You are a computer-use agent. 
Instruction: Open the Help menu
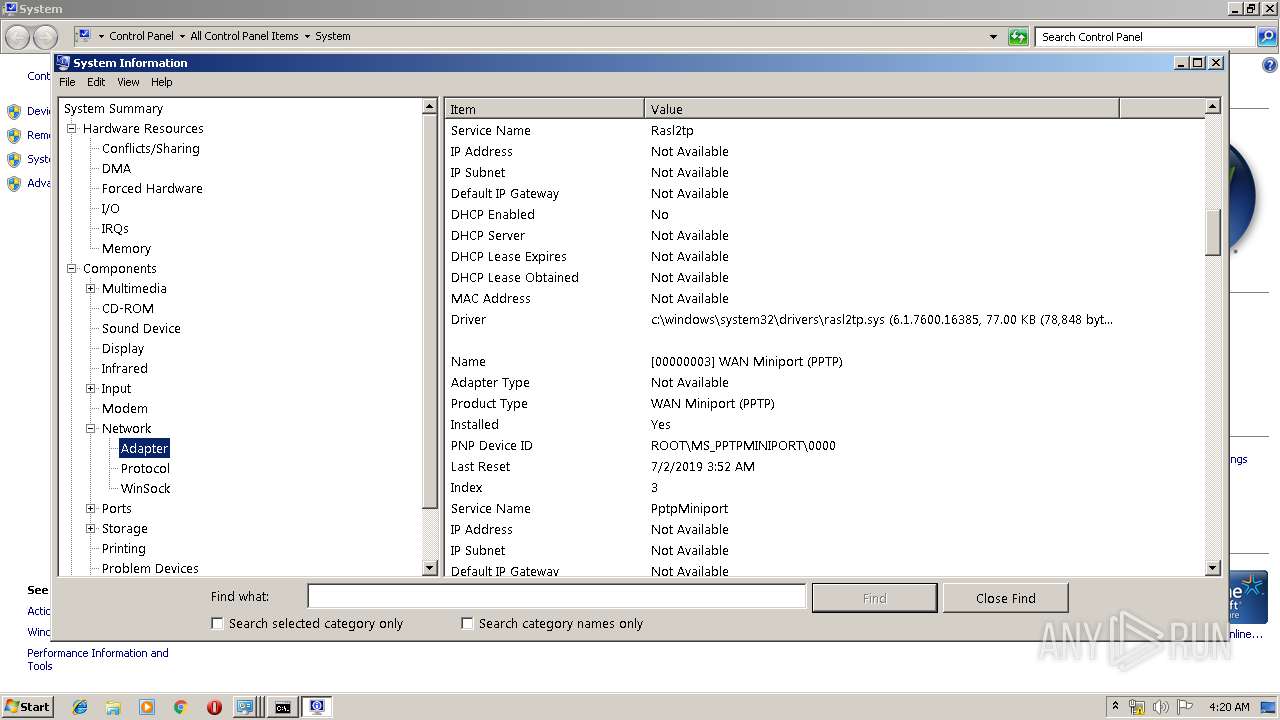(x=162, y=82)
